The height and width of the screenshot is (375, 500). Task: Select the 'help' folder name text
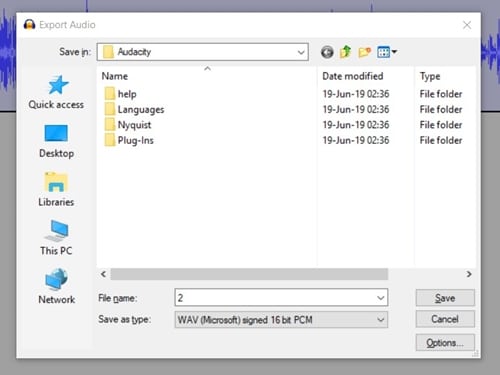[127, 94]
